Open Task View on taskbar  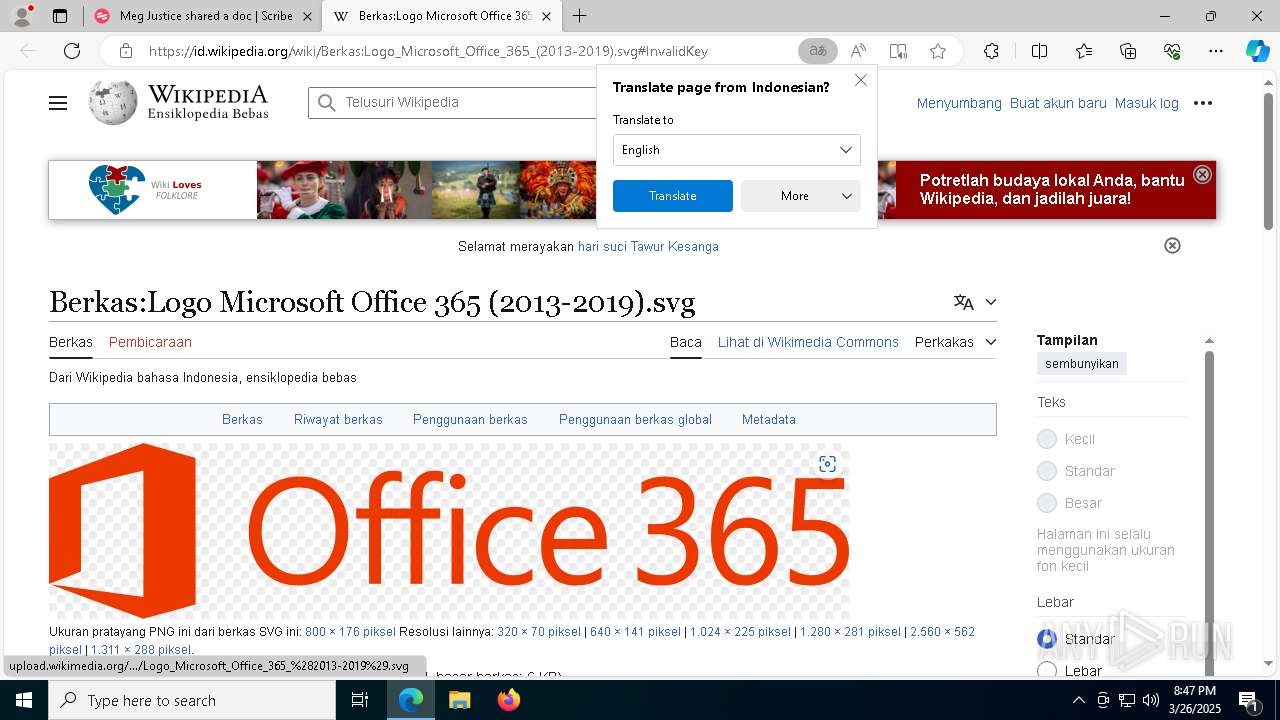tap(361, 700)
